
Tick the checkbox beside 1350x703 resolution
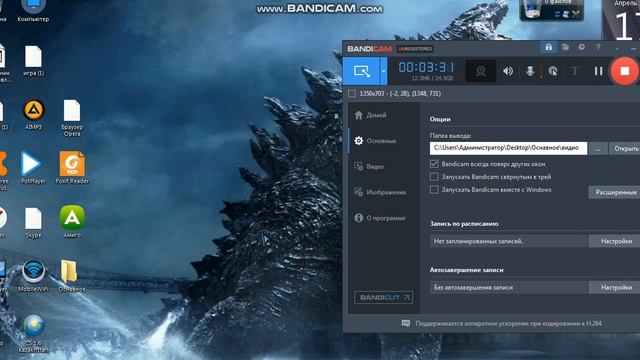(x=352, y=94)
